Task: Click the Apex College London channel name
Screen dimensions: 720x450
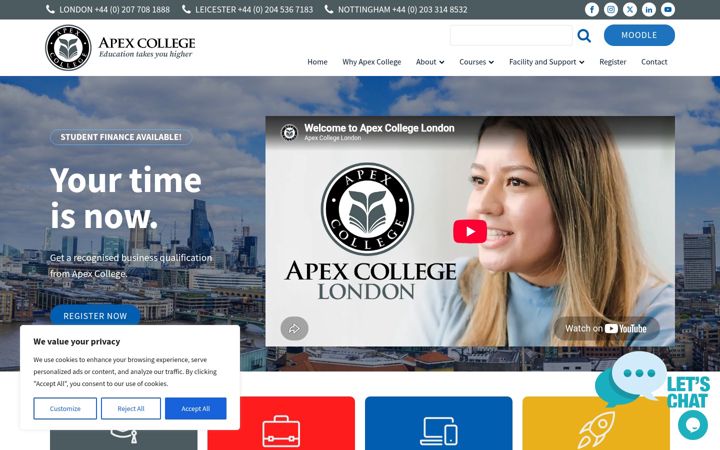Action: coord(332,138)
